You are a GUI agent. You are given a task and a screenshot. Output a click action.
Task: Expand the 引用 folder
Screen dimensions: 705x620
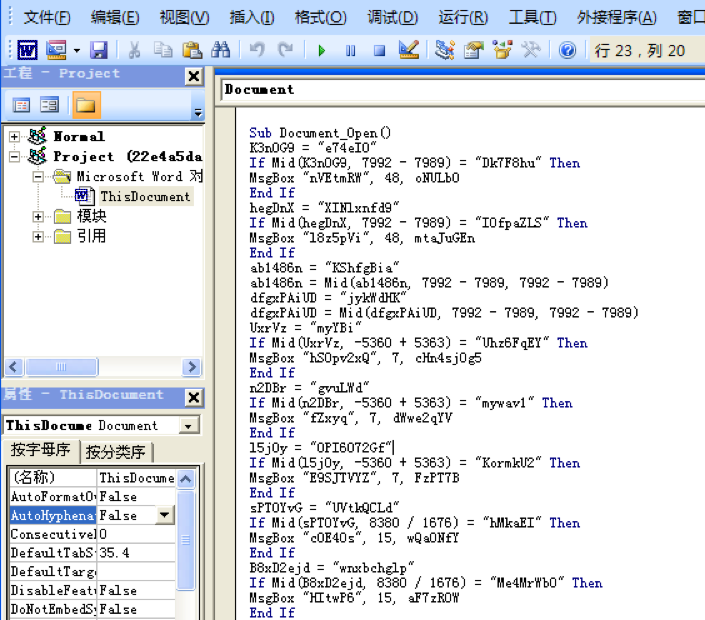tap(38, 236)
